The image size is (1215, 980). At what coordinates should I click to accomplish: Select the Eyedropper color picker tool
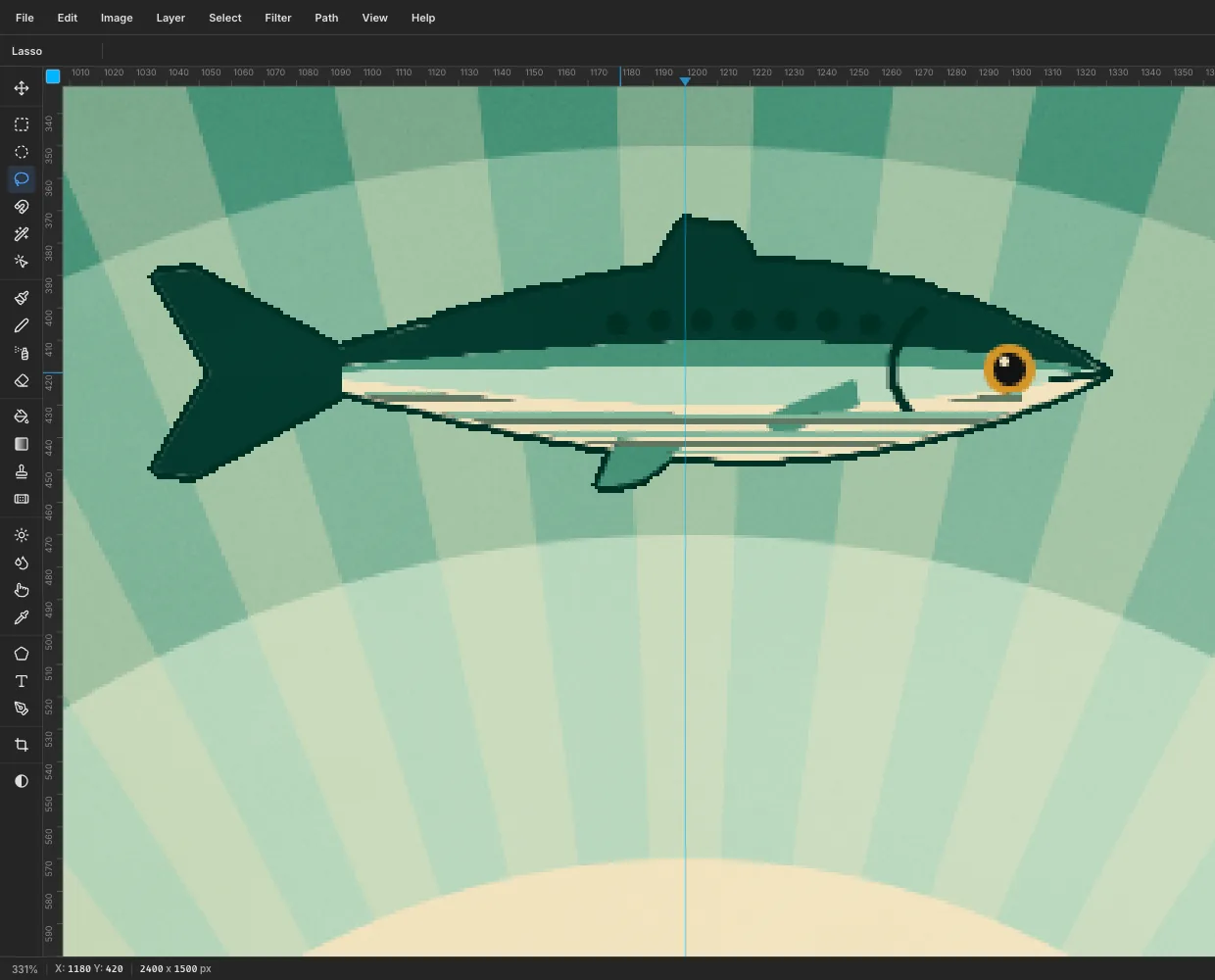(x=22, y=617)
